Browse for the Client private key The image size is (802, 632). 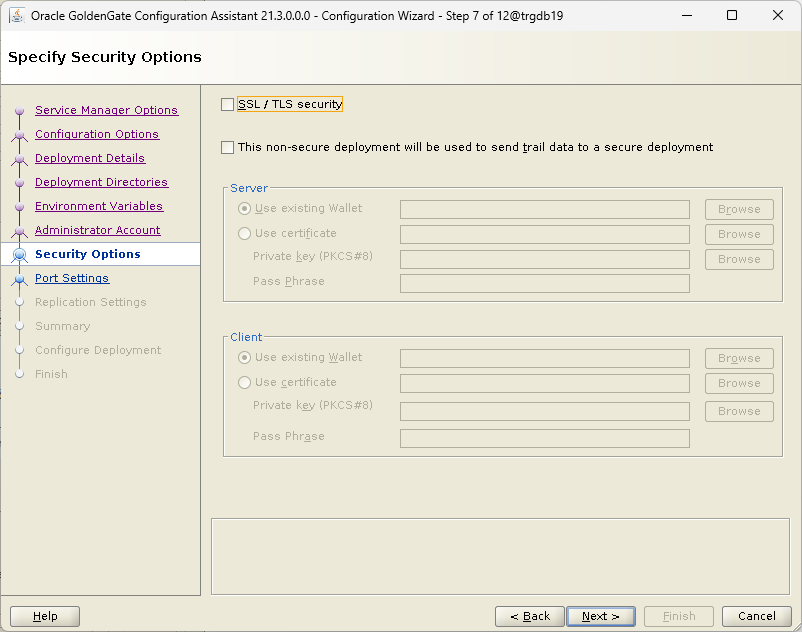coord(739,411)
